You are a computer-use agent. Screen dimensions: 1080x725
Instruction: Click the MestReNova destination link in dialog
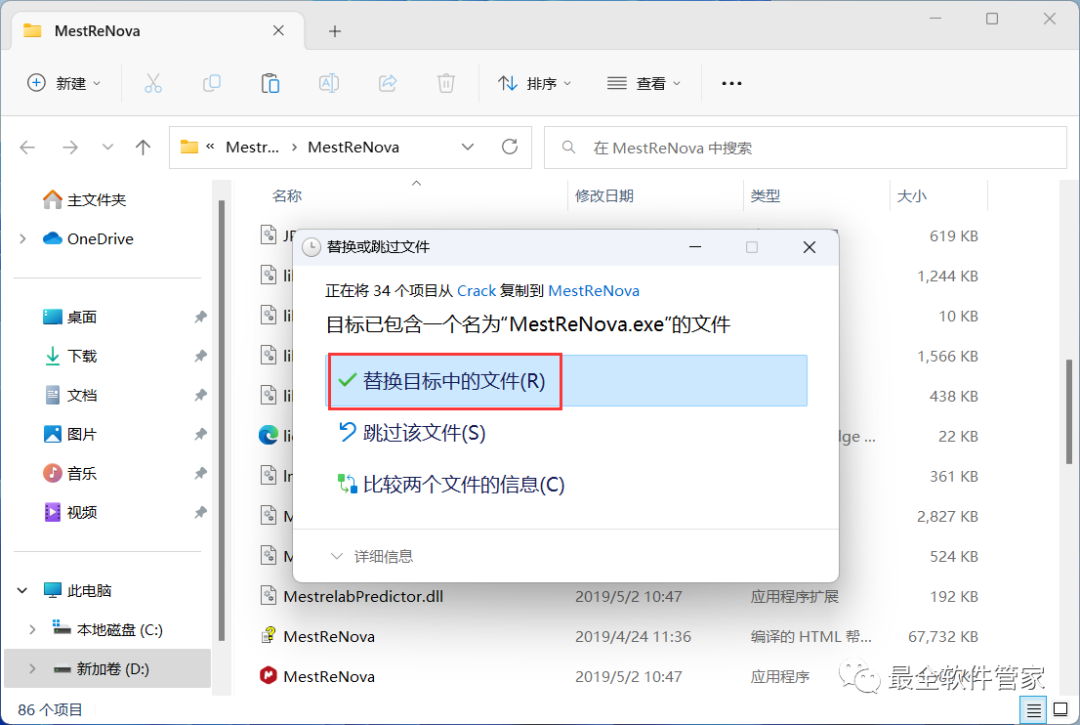click(x=594, y=291)
